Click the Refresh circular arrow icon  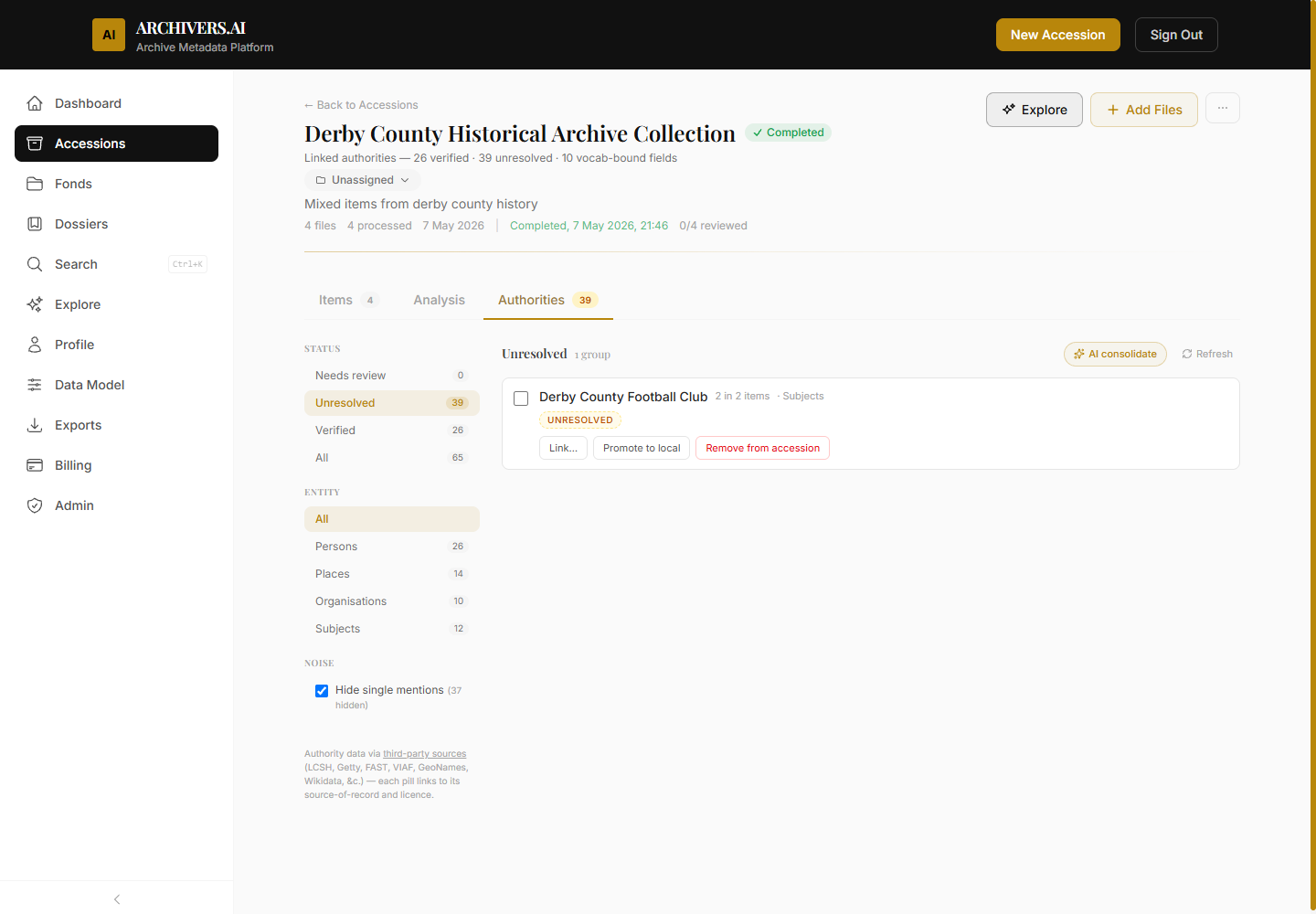(x=1187, y=354)
